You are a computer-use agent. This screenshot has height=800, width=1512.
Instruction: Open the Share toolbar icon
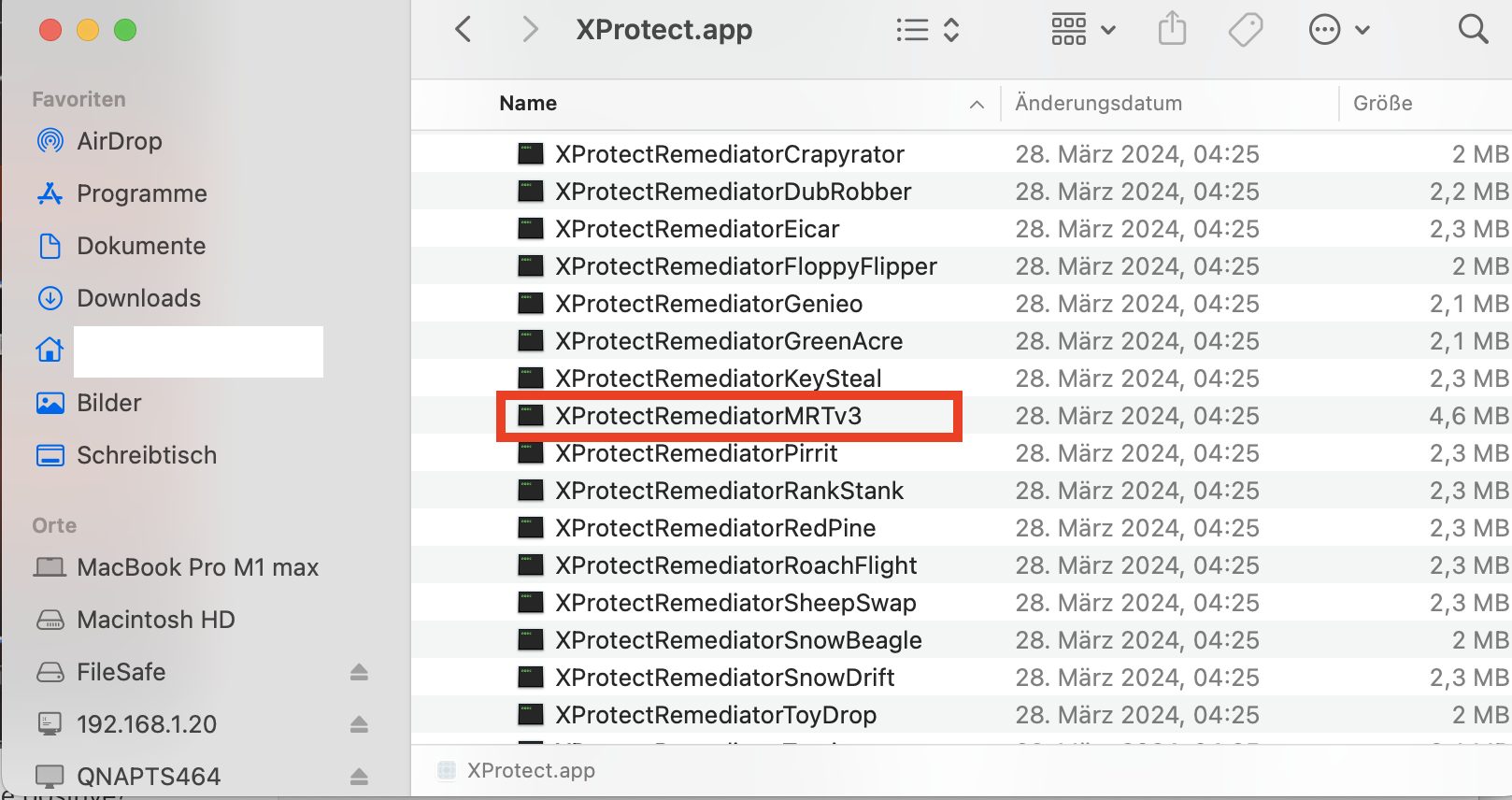point(1172,30)
